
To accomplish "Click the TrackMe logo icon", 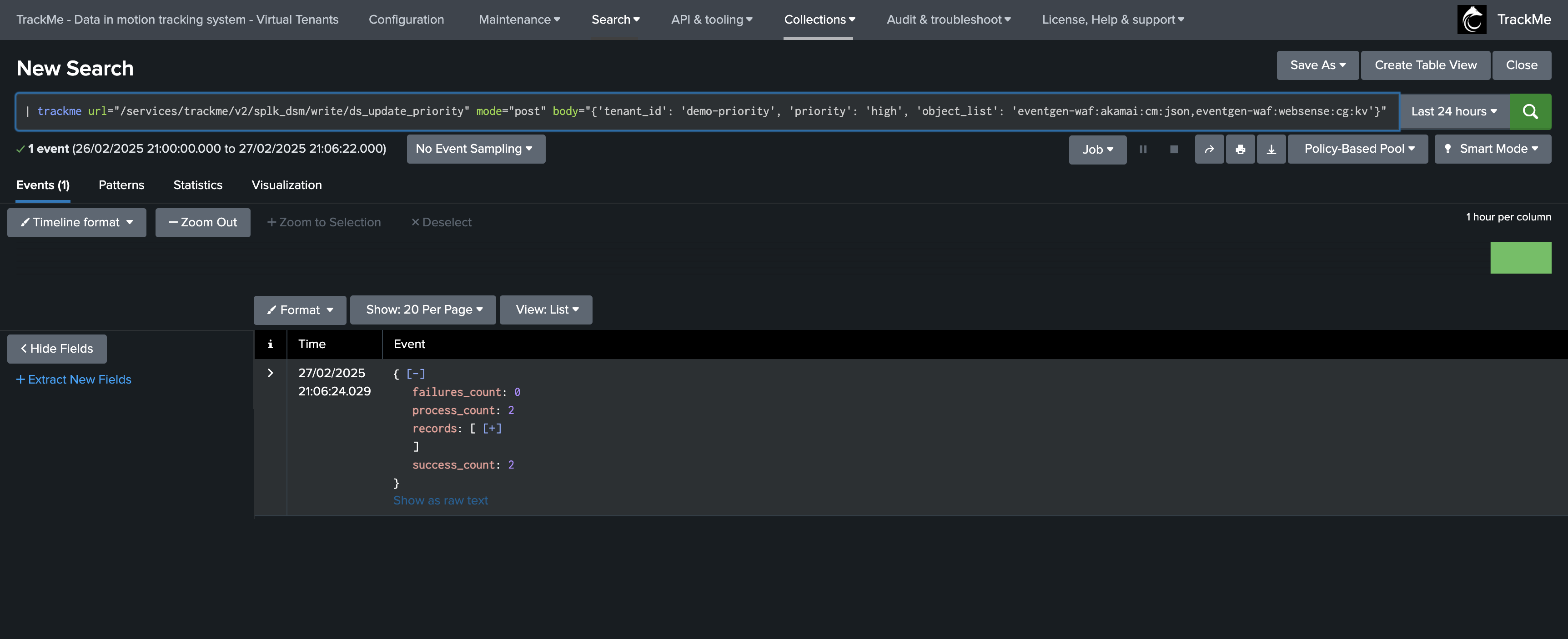I will [x=1471, y=20].
